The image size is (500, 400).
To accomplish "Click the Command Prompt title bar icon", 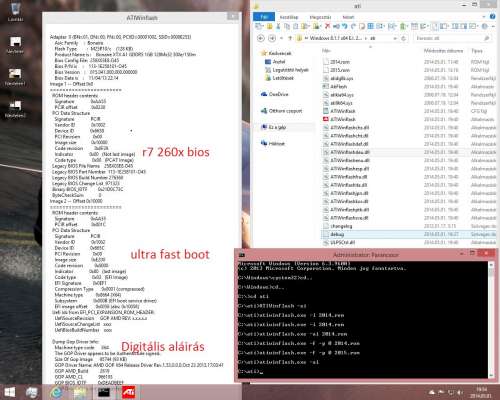I will pos(242,255).
